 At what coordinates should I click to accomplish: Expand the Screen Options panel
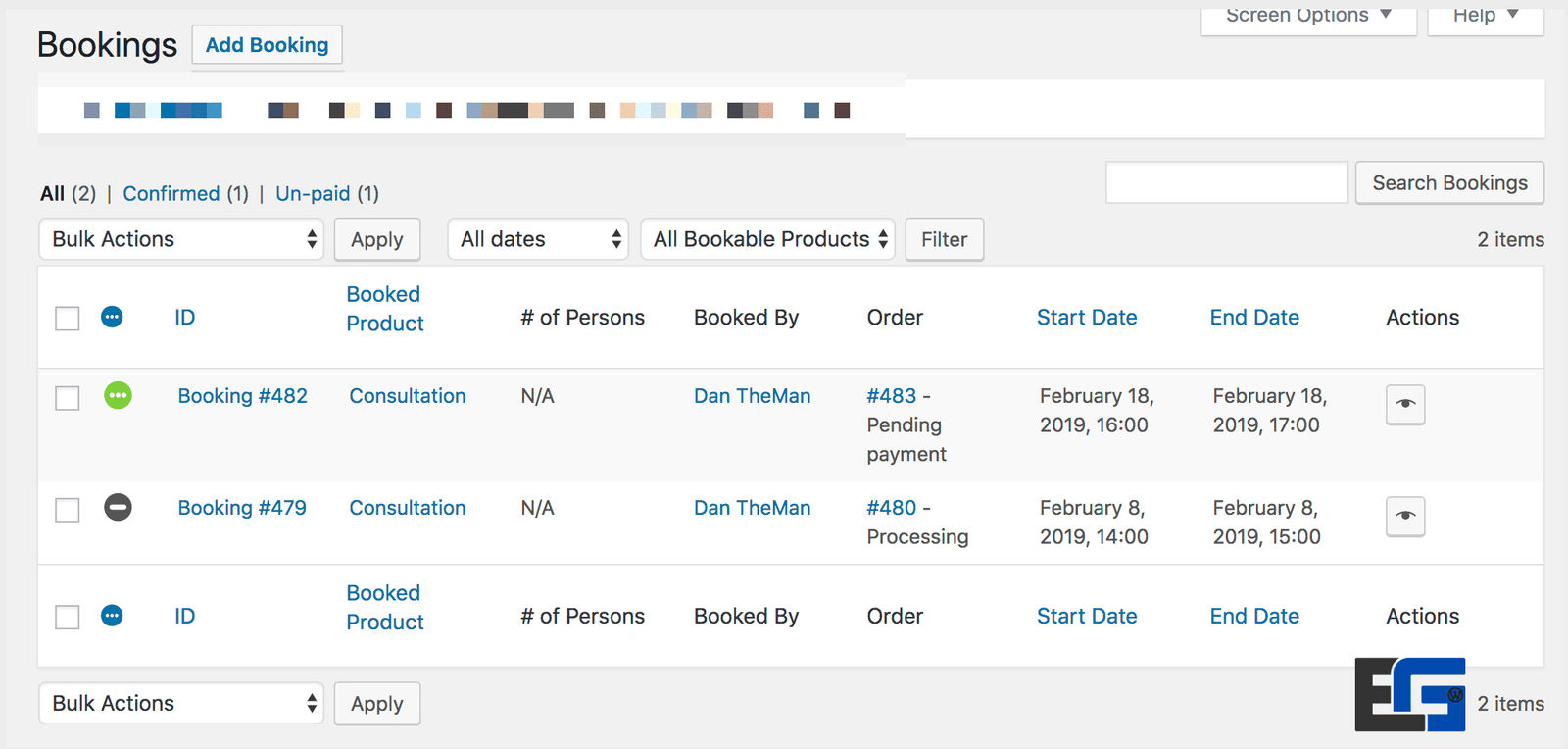pos(1309,17)
